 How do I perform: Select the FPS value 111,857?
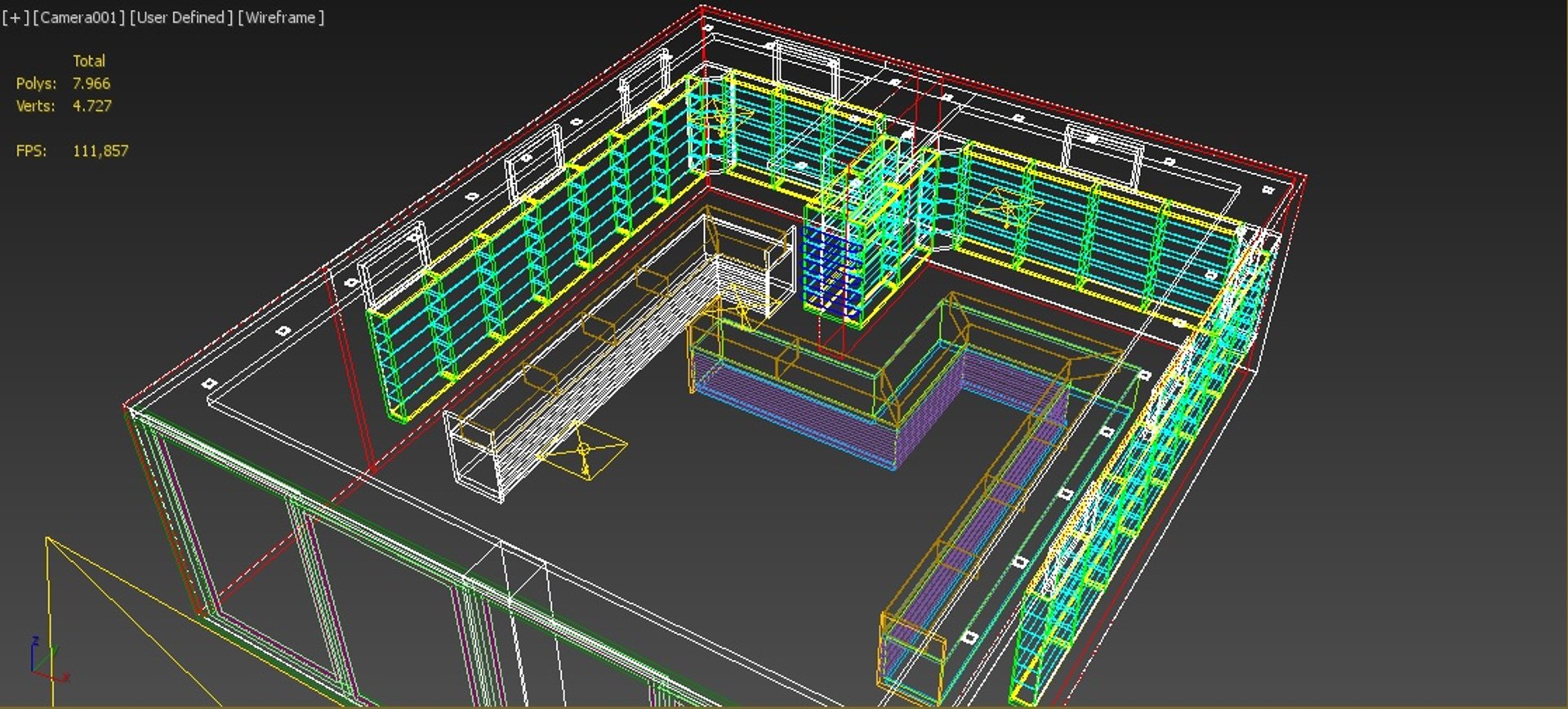tap(100, 150)
